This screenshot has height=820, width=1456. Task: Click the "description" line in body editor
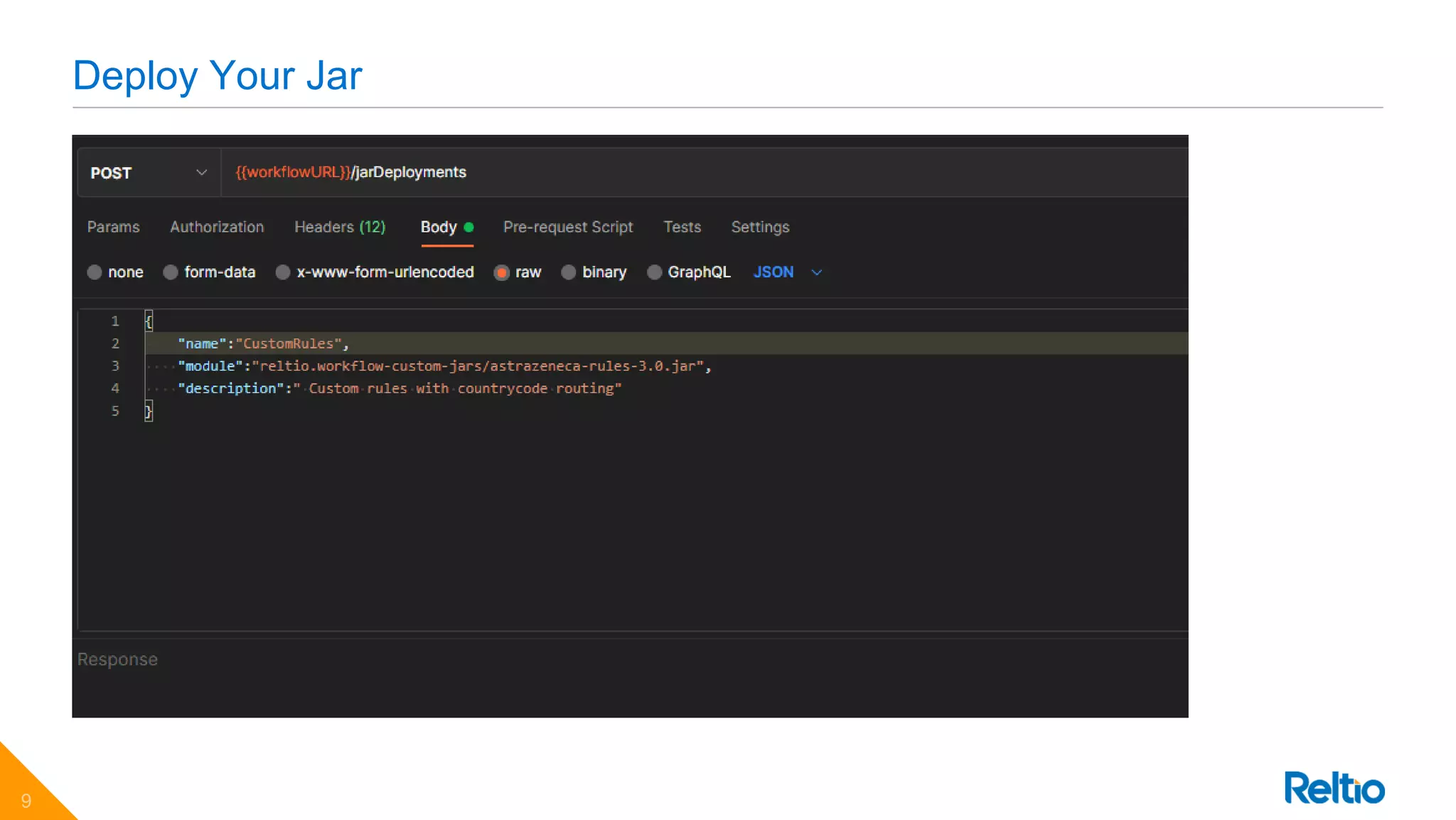coord(398,389)
